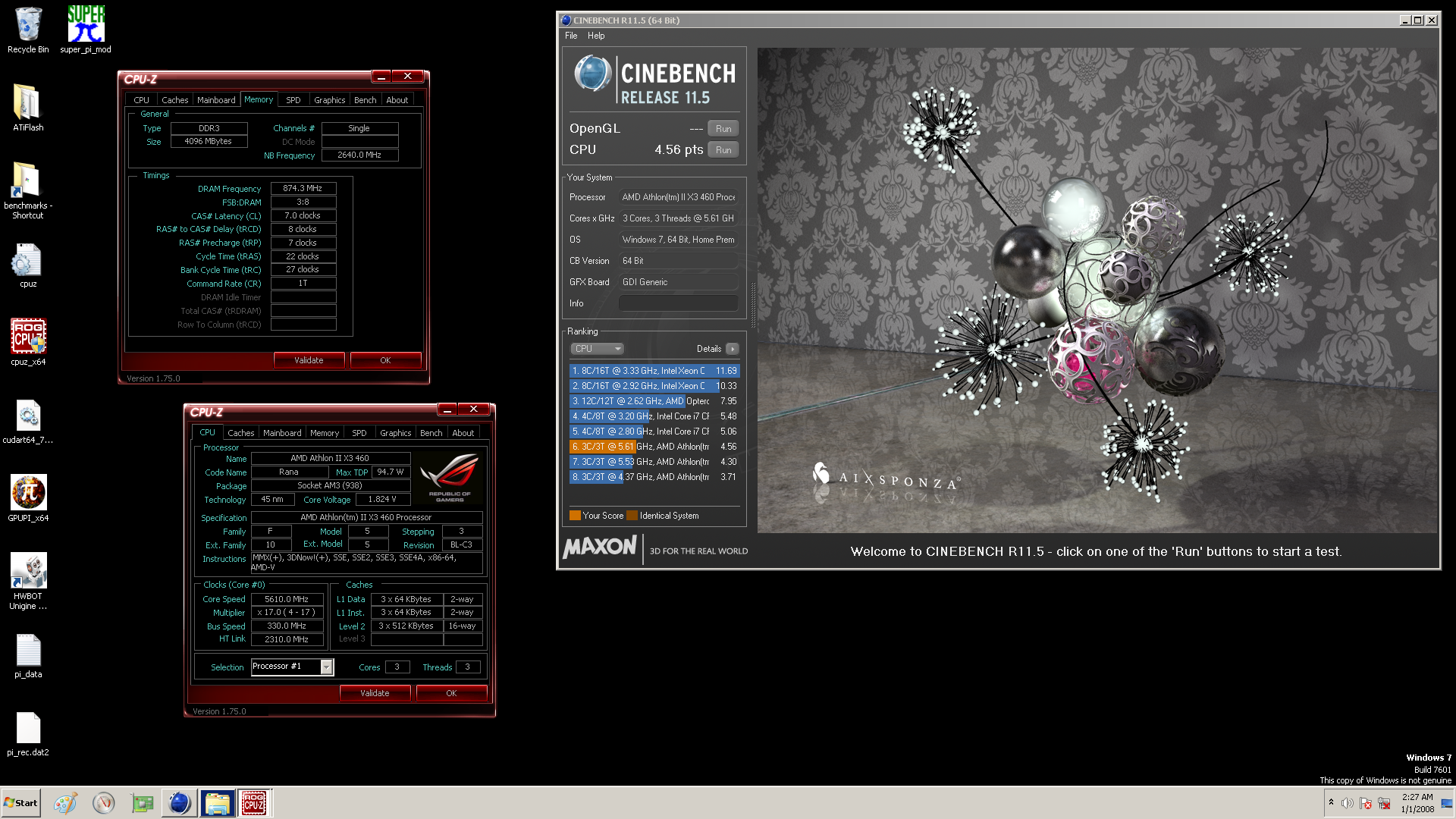This screenshot has width=1456, height=819.
Task: Open the file explorer taskbar icon
Action: tap(218, 803)
